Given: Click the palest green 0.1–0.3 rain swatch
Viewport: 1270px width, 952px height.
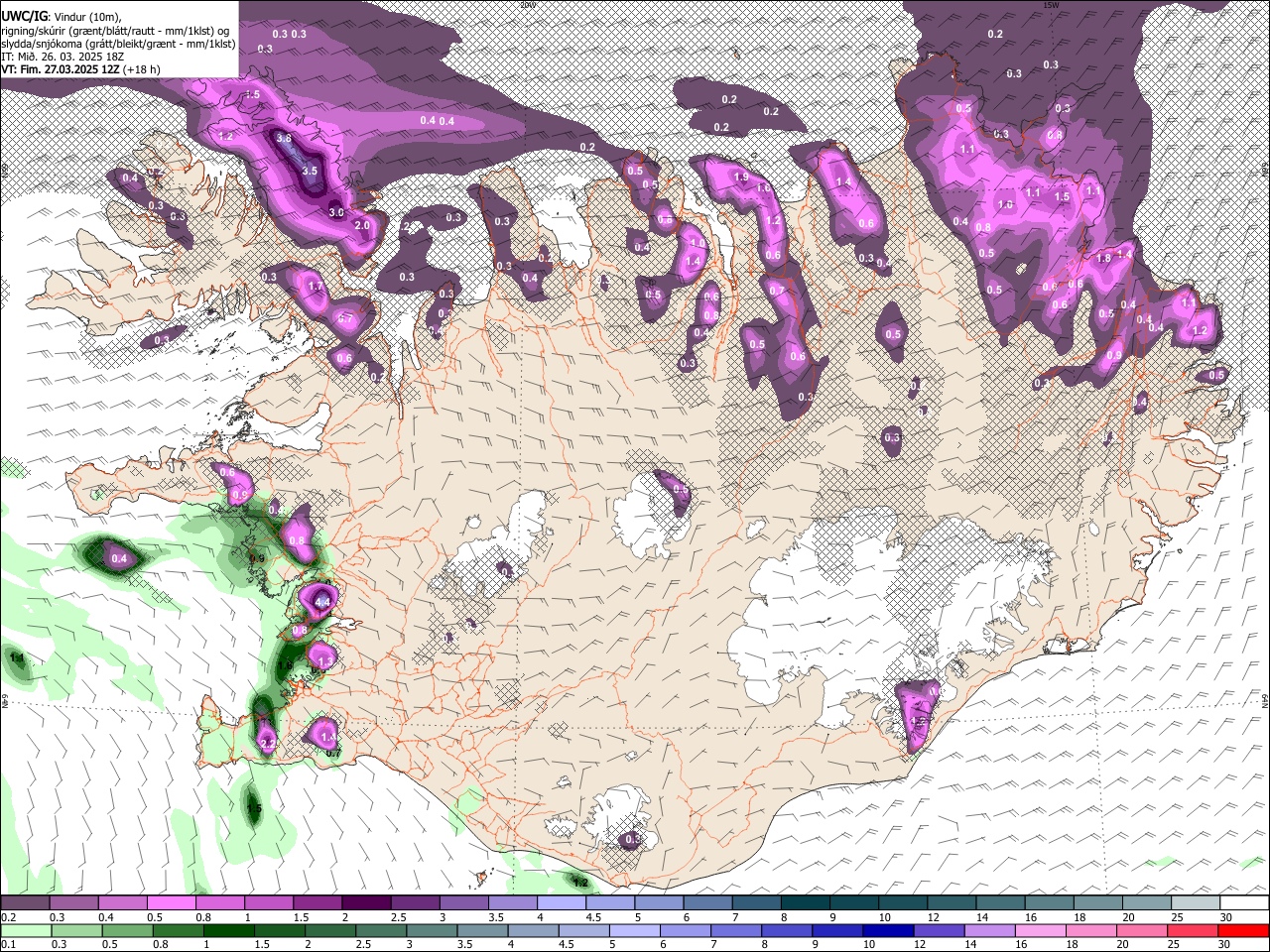Looking at the screenshot, I should point(27,930).
